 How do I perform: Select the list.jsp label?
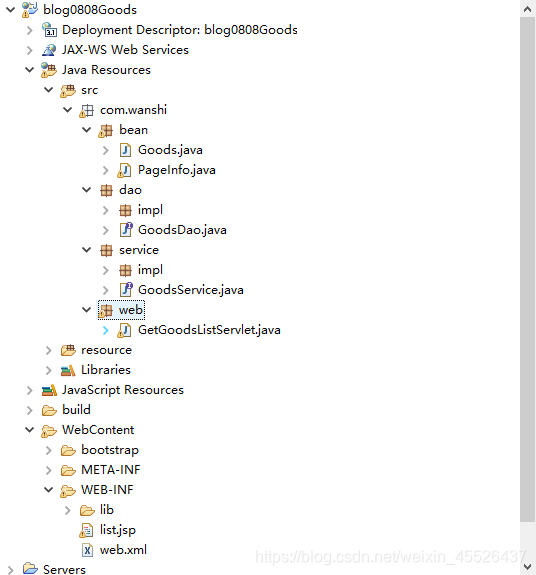118,530
